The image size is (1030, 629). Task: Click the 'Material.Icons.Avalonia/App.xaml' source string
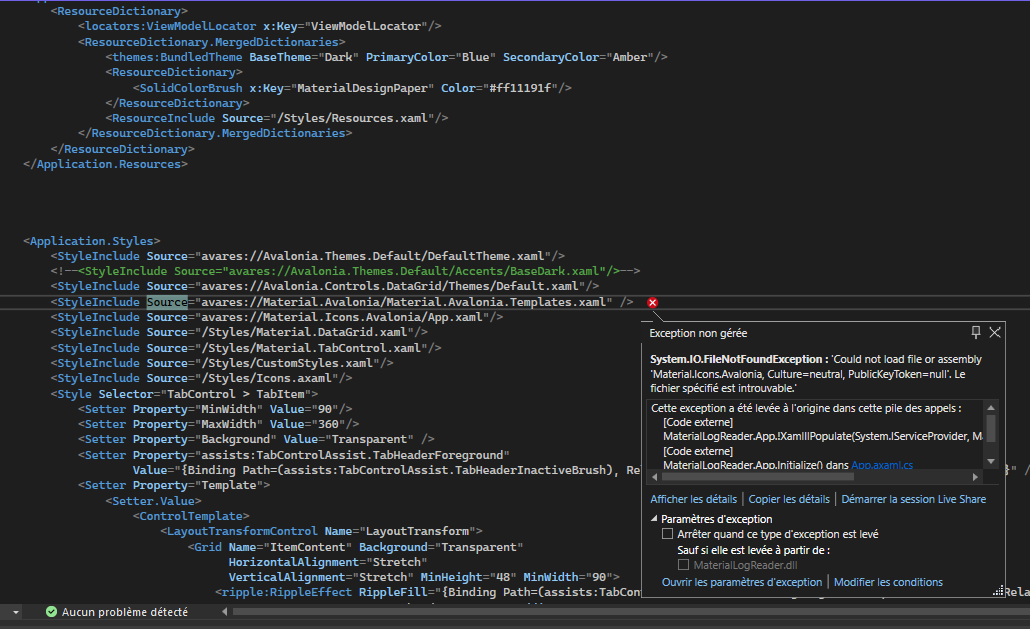pyautogui.click(x=342, y=317)
